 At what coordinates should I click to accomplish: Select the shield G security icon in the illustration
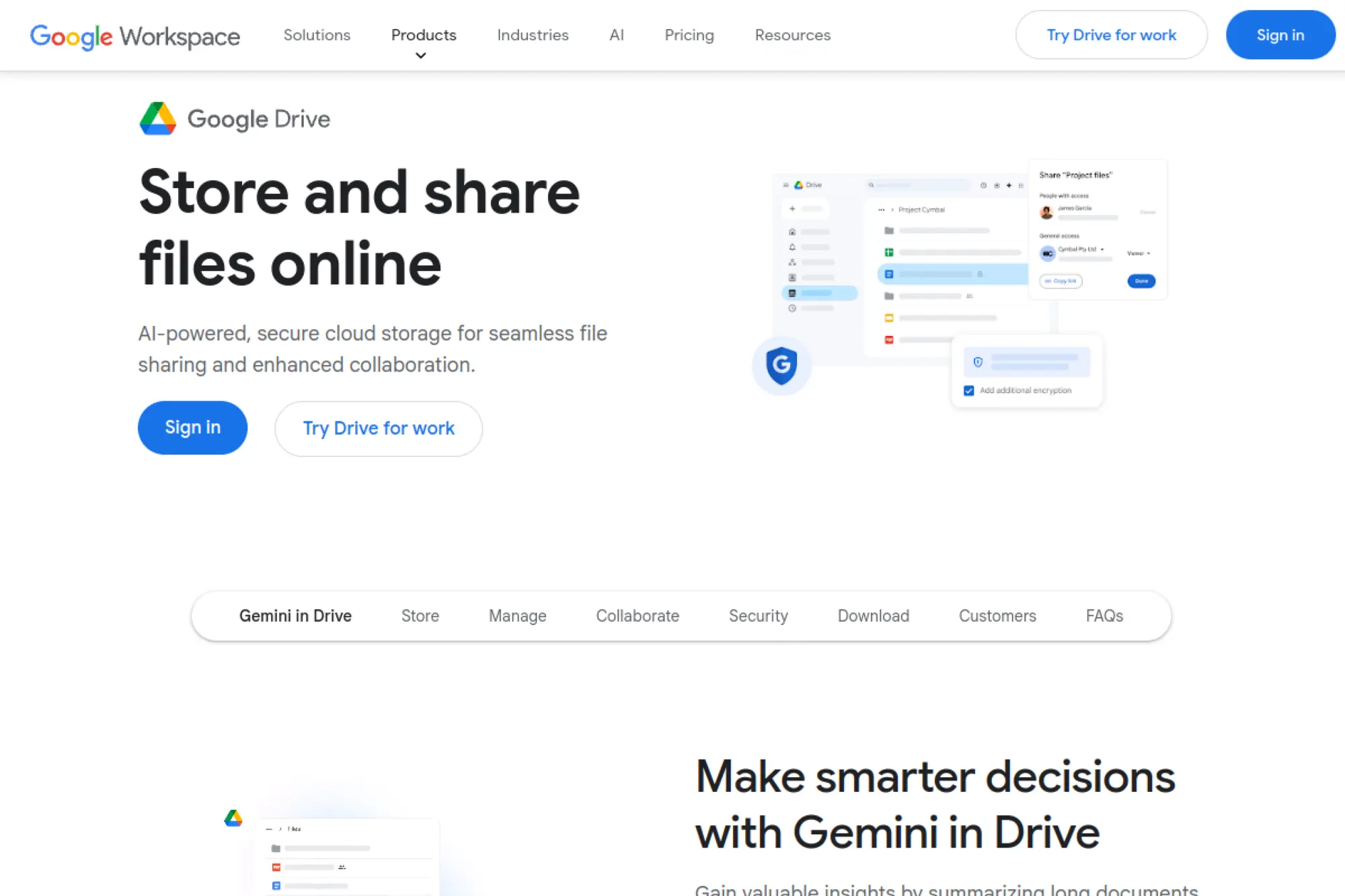[x=783, y=366]
